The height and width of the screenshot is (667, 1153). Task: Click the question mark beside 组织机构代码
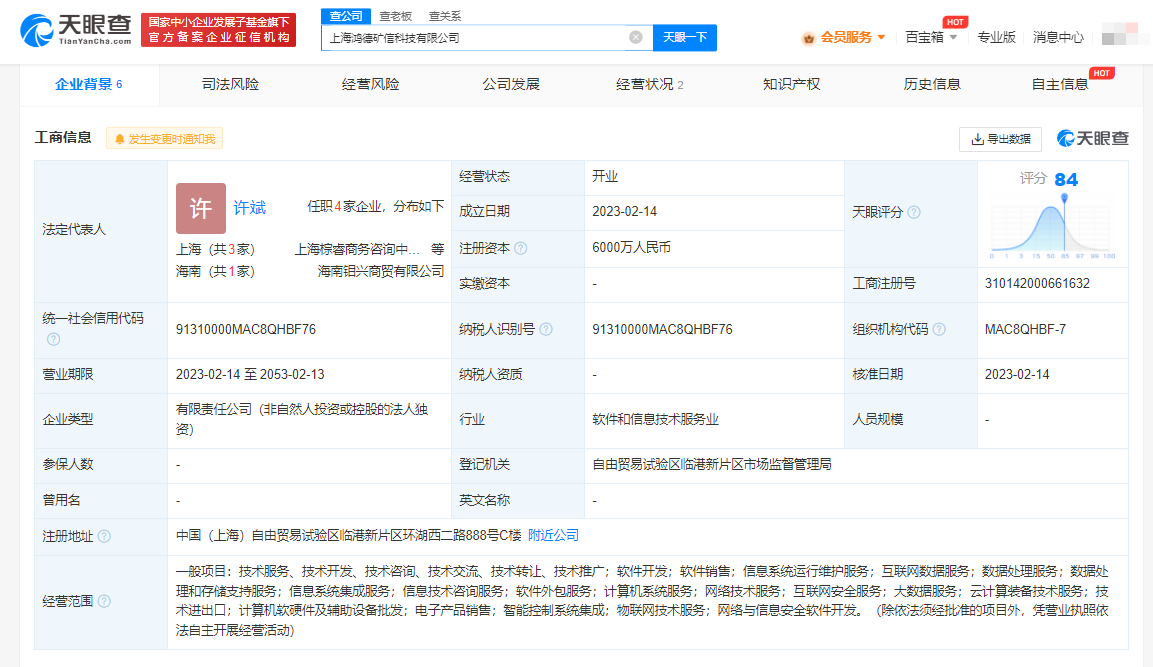click(x=939, y=327)
